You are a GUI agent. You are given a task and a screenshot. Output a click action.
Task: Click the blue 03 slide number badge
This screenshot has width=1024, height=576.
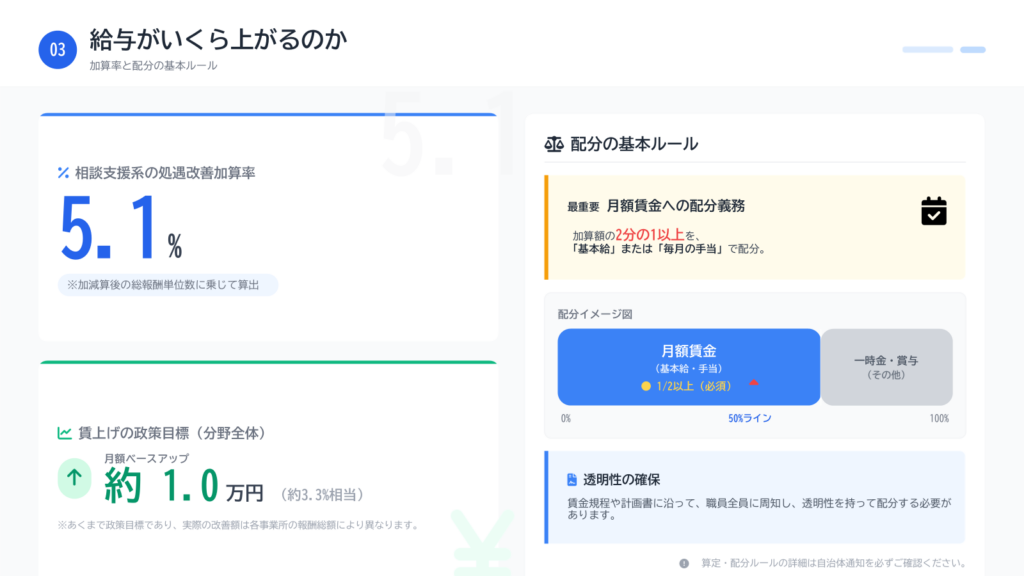(x=58, y=50)
